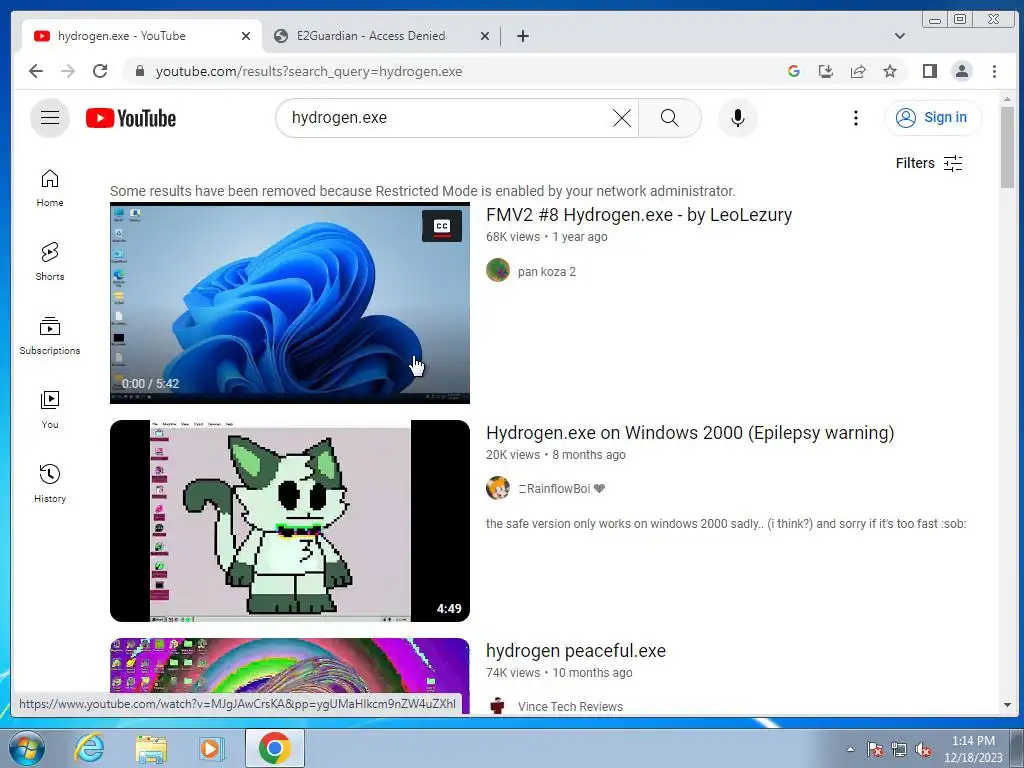Open the Chrome profile avatar
The height and width of the screenshot is (768, 1024).
(962, 71)
